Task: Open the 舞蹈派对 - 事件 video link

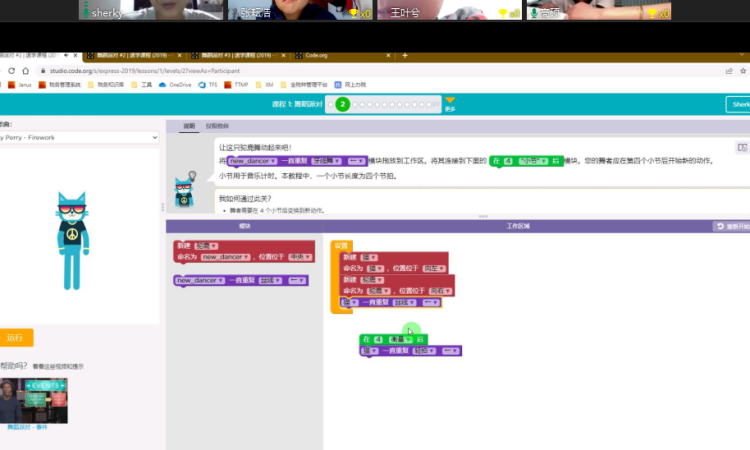Action: 27,427
